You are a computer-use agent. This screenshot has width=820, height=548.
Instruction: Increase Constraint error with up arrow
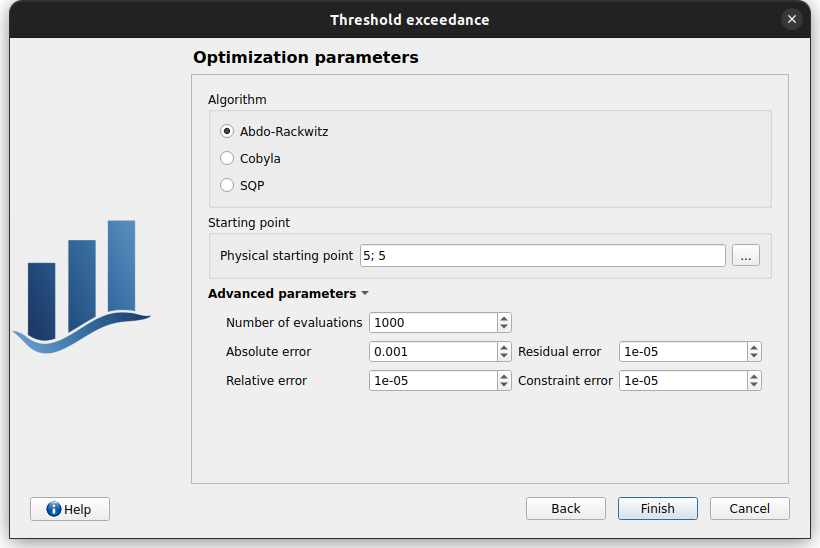(x=754, y=376)
